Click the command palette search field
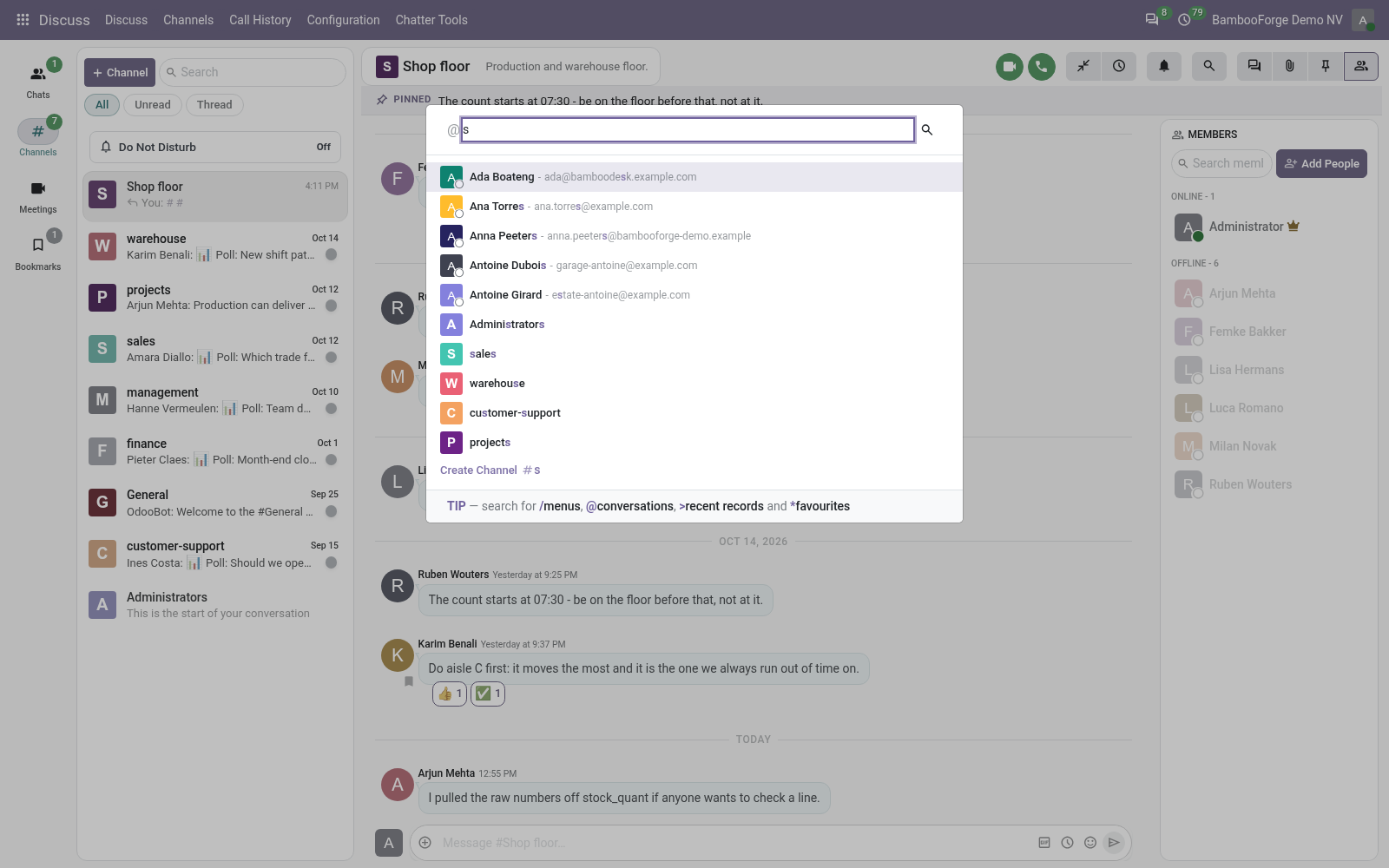 (688, 130)
